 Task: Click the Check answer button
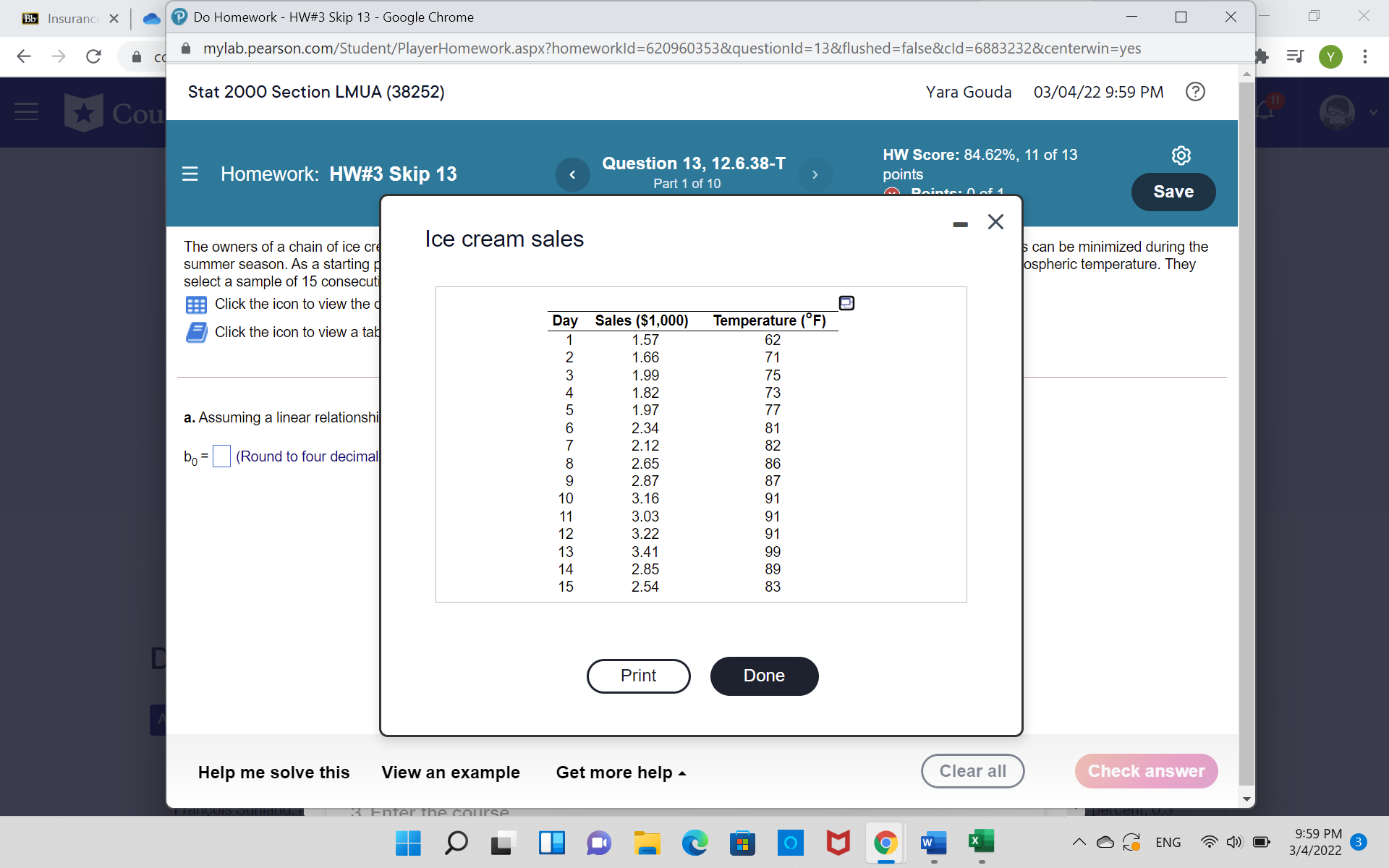1146,771
